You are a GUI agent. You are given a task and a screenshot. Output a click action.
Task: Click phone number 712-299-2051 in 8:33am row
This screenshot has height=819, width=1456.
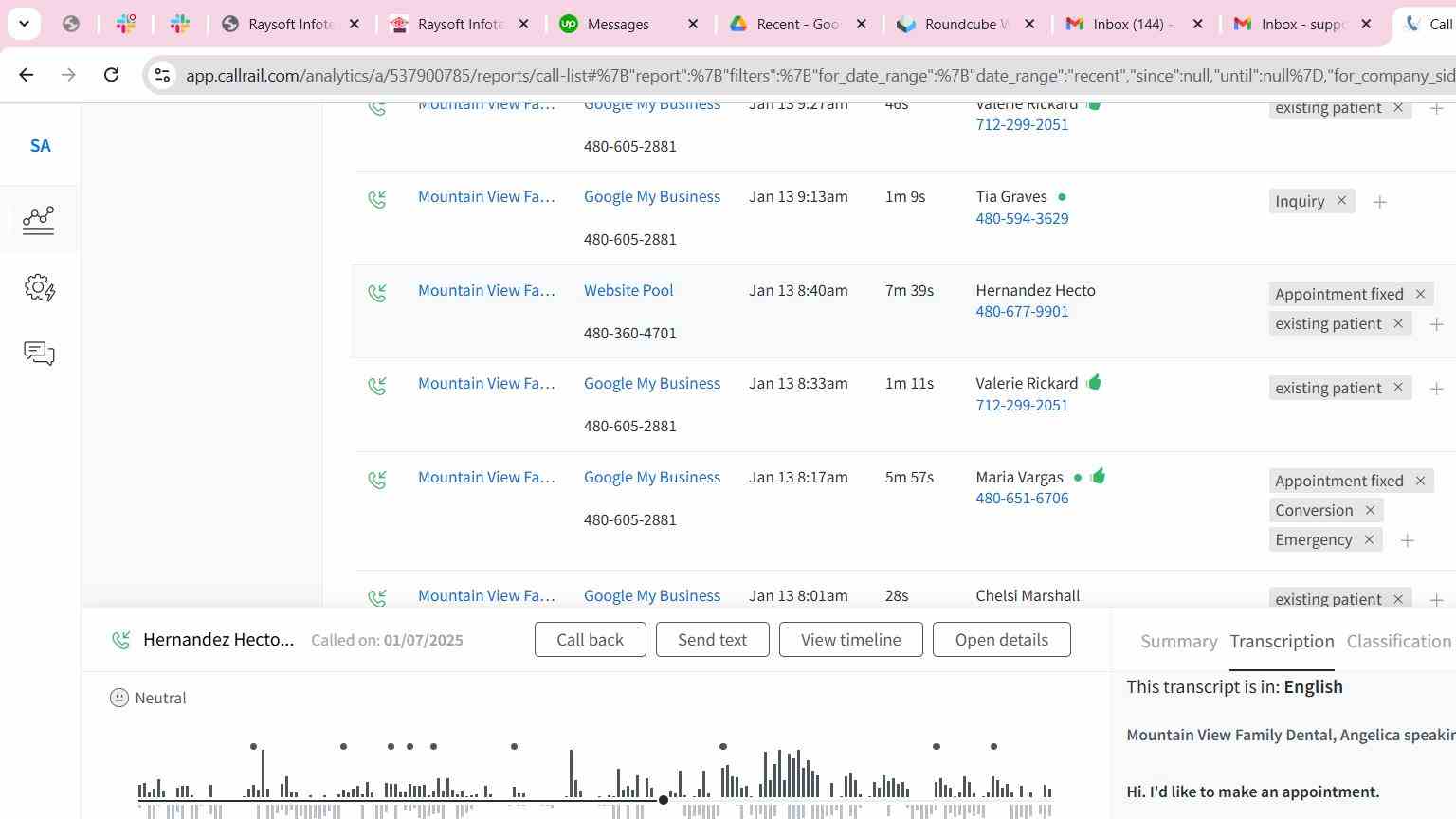(x=1022, y=406)
